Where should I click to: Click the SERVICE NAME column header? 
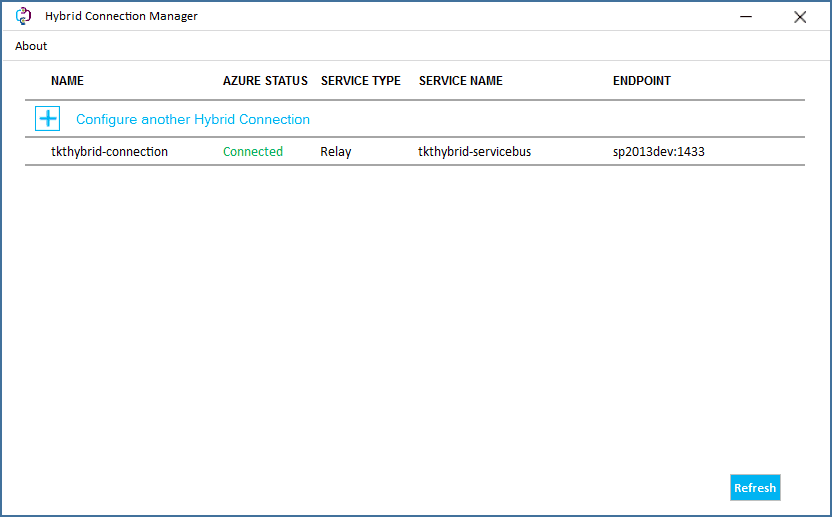[x=461, y=81]
